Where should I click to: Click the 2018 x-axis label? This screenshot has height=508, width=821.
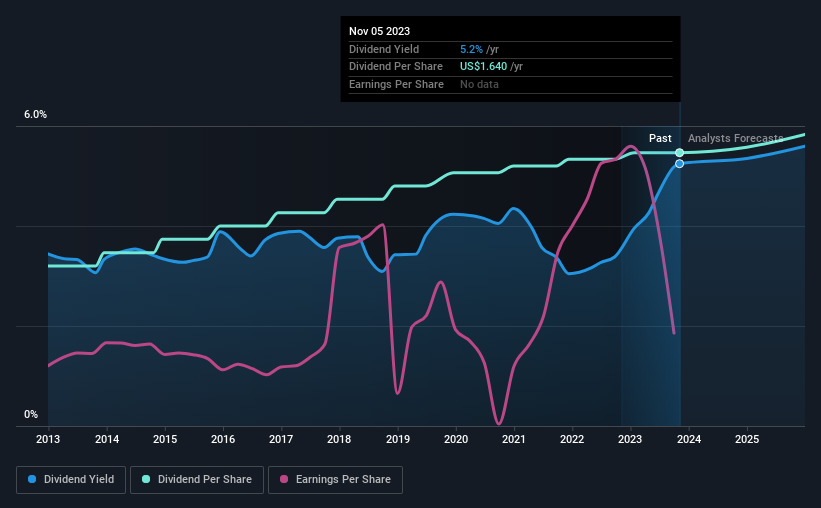[x=339, y=439]
